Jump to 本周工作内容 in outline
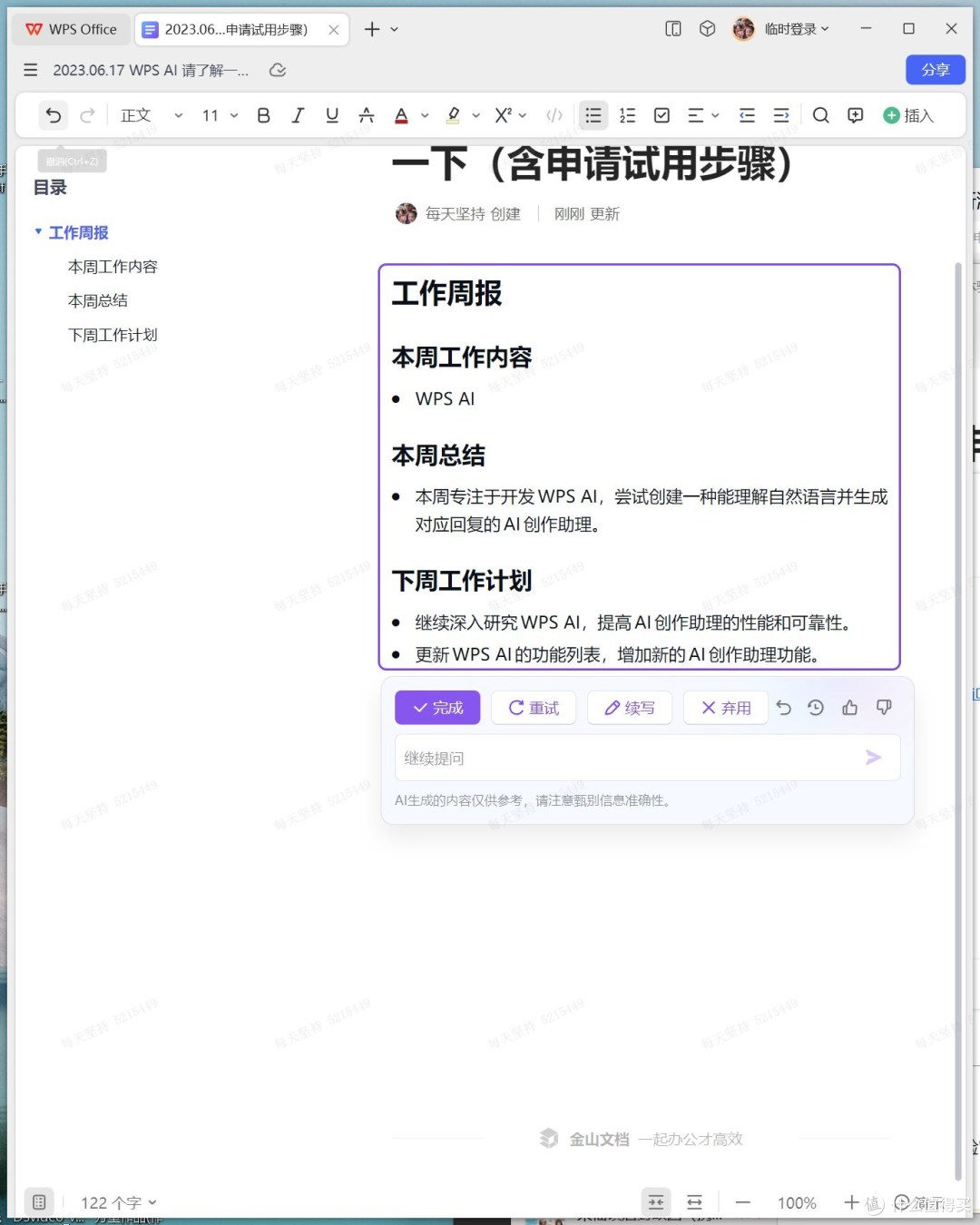 pos(113,267)
